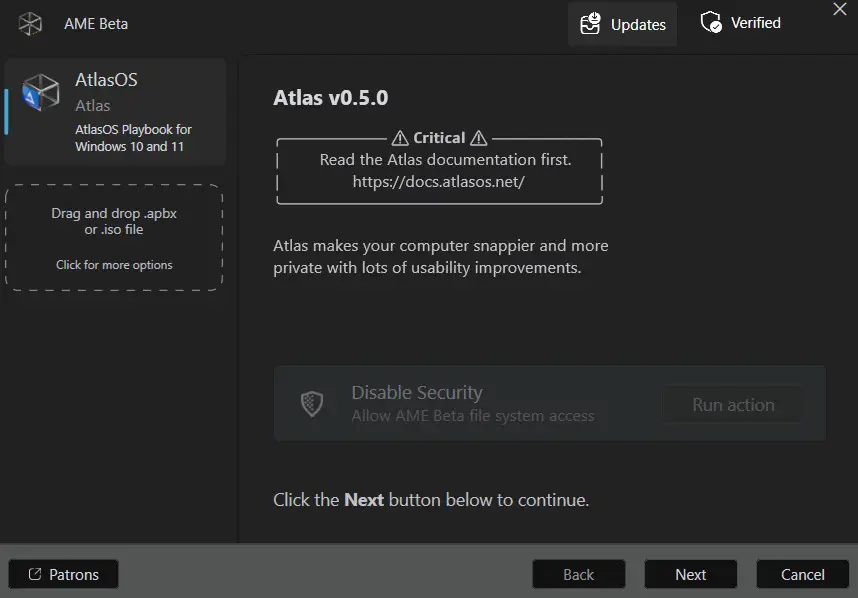Select the AtlasOS playbook title in sidebar

(105, 80)
